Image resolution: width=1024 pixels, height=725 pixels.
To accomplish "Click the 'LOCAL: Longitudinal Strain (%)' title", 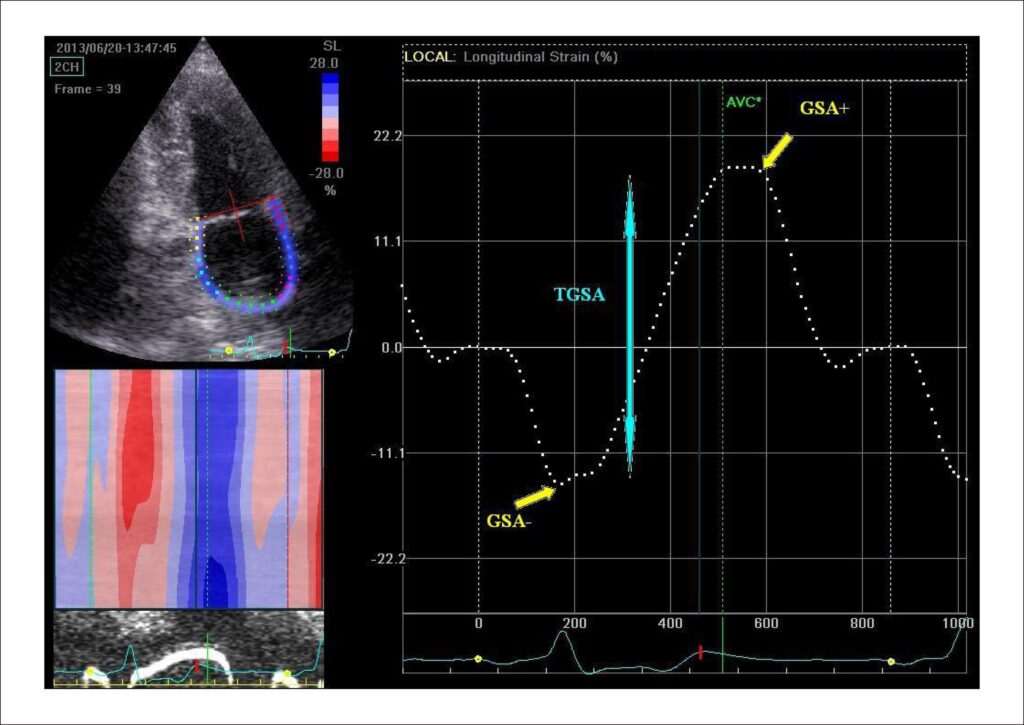I will 511,57.
